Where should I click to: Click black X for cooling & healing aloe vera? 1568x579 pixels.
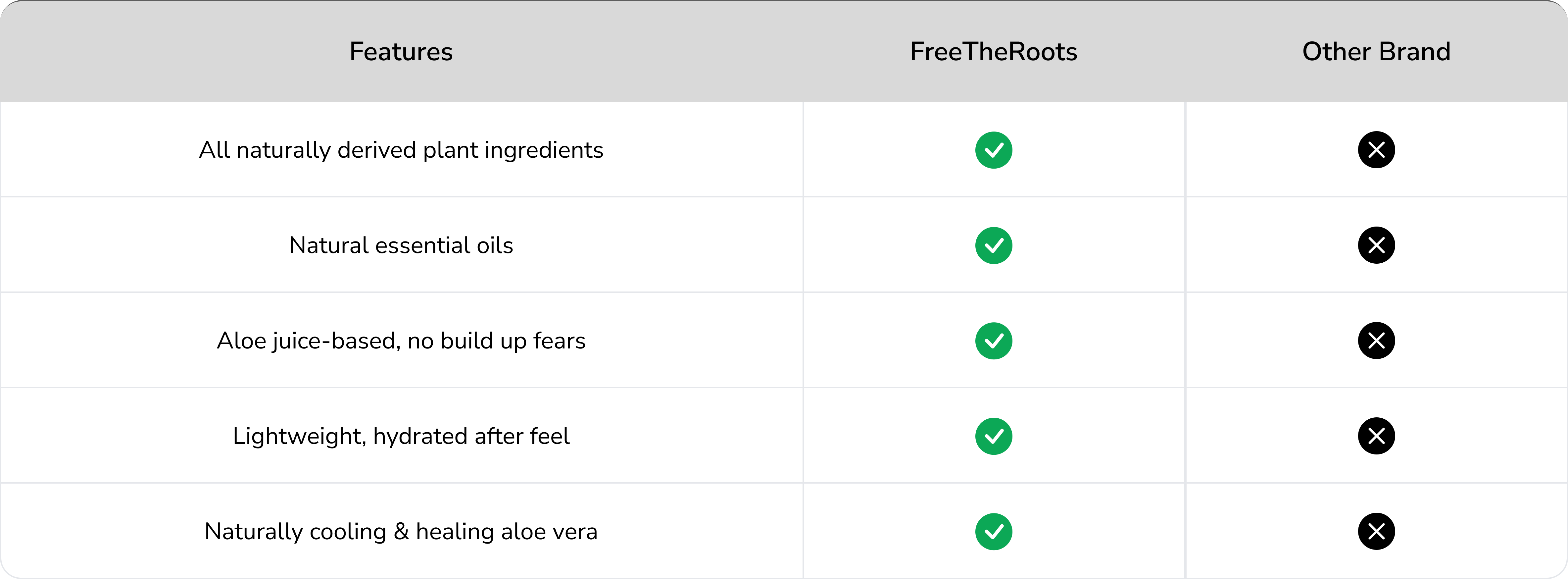[1376, 532]
